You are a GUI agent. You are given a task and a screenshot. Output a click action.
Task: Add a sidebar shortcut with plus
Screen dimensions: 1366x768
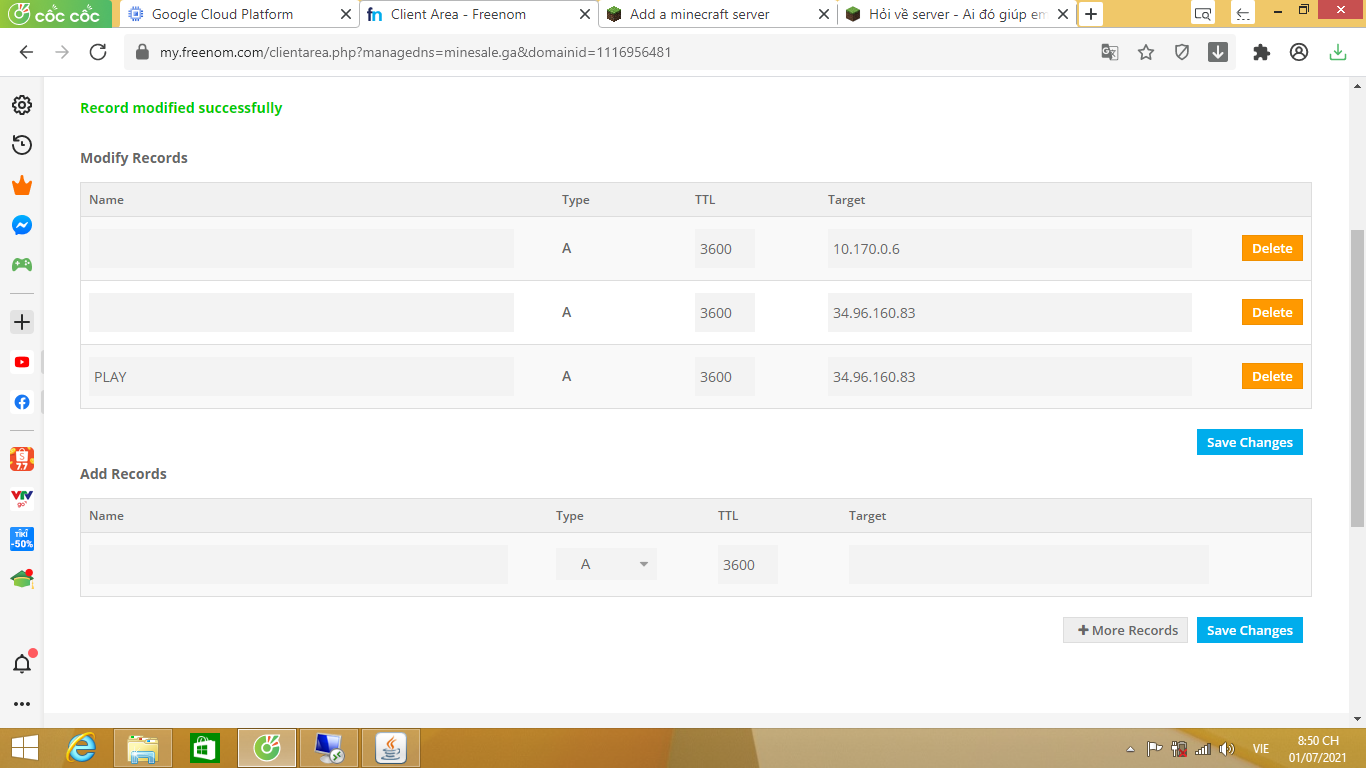pos(22,322)
